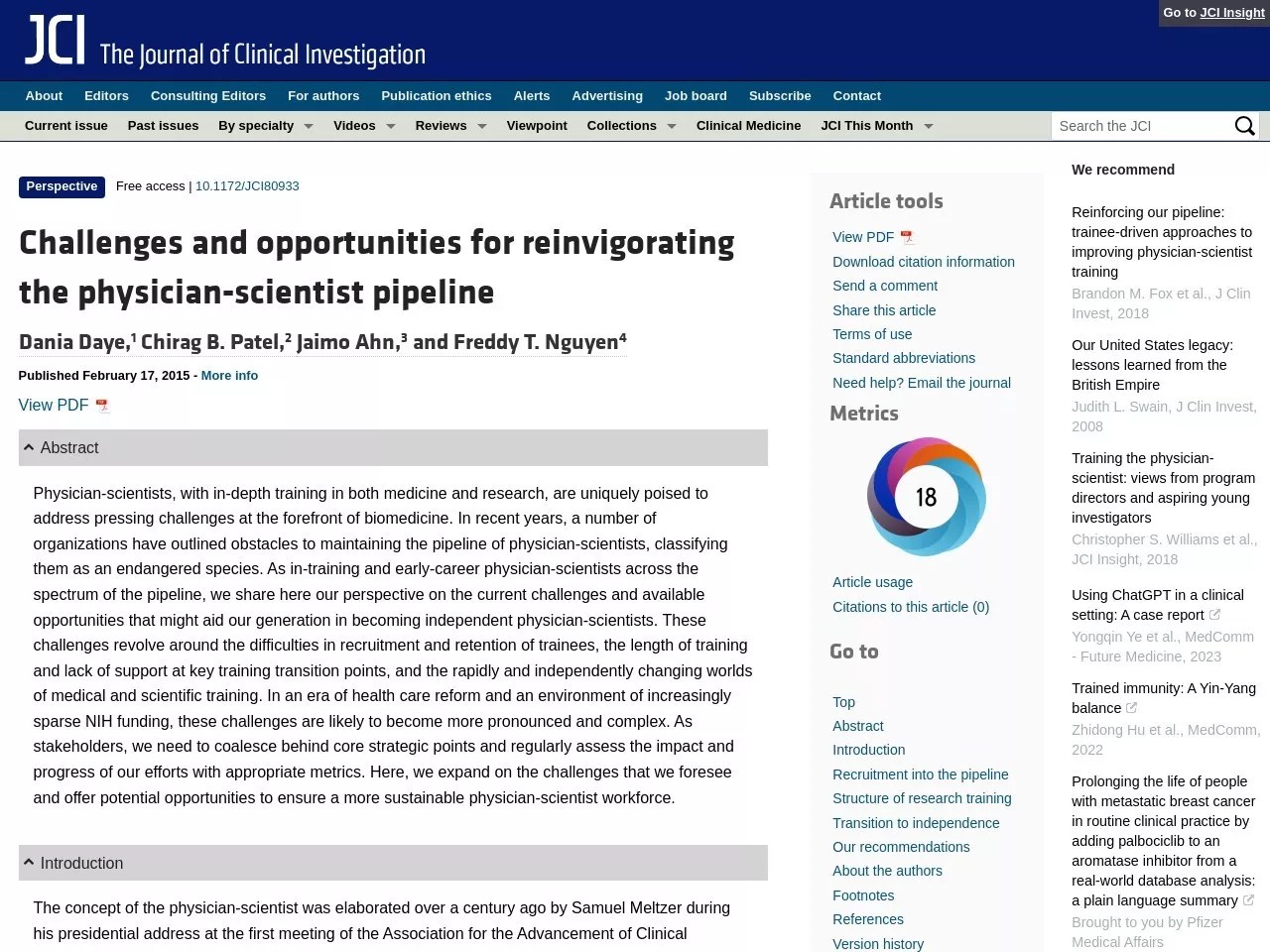This screenshot has height=952, width=1270.
Task: Open the Job board menu item
Action: click(696, 96)
